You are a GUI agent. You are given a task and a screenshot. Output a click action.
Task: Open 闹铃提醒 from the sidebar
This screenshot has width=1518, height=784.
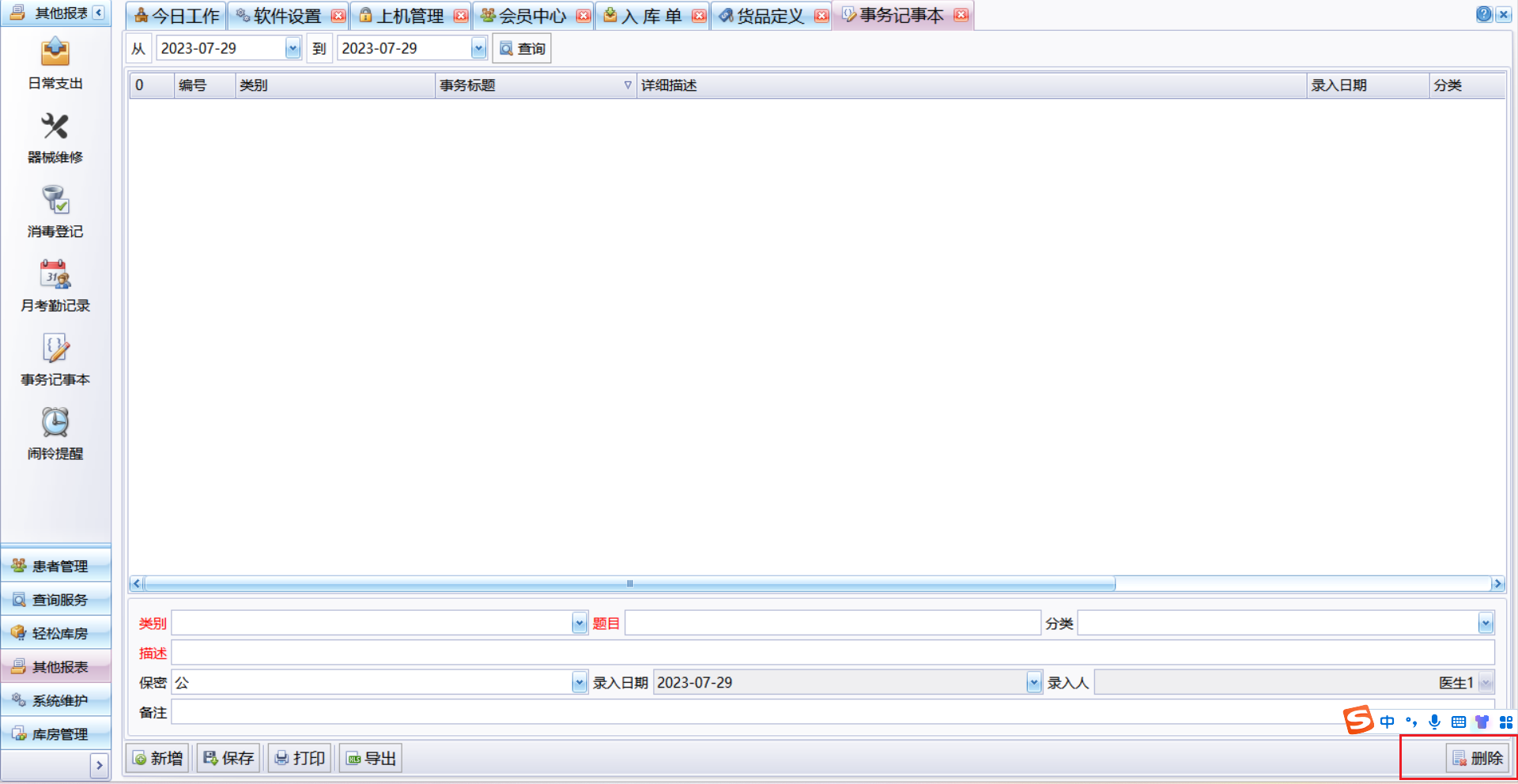(x=55, y=434)
